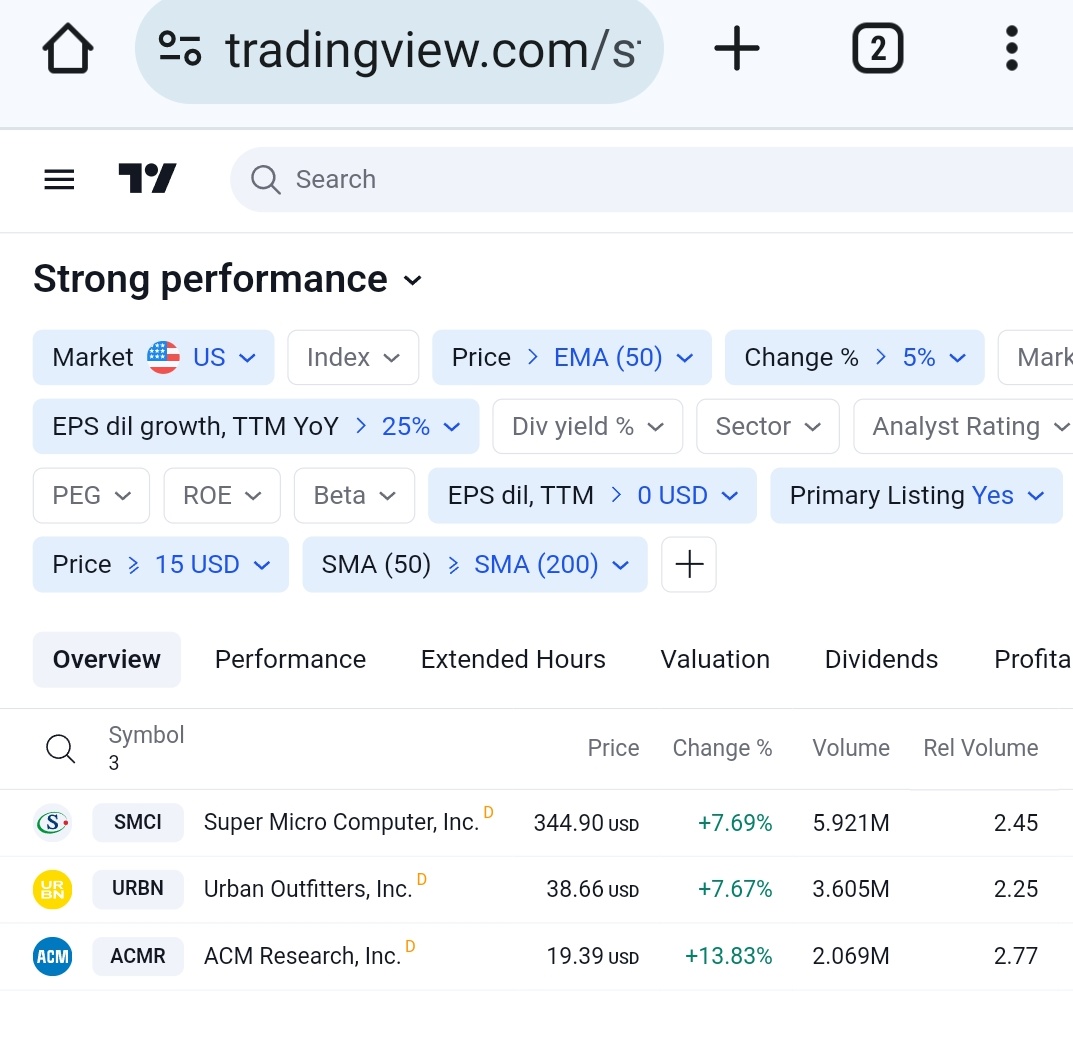Open Primary Listing Yes filter
The width and height of the screenshot is (1073, 1041).
pos(917,496)
